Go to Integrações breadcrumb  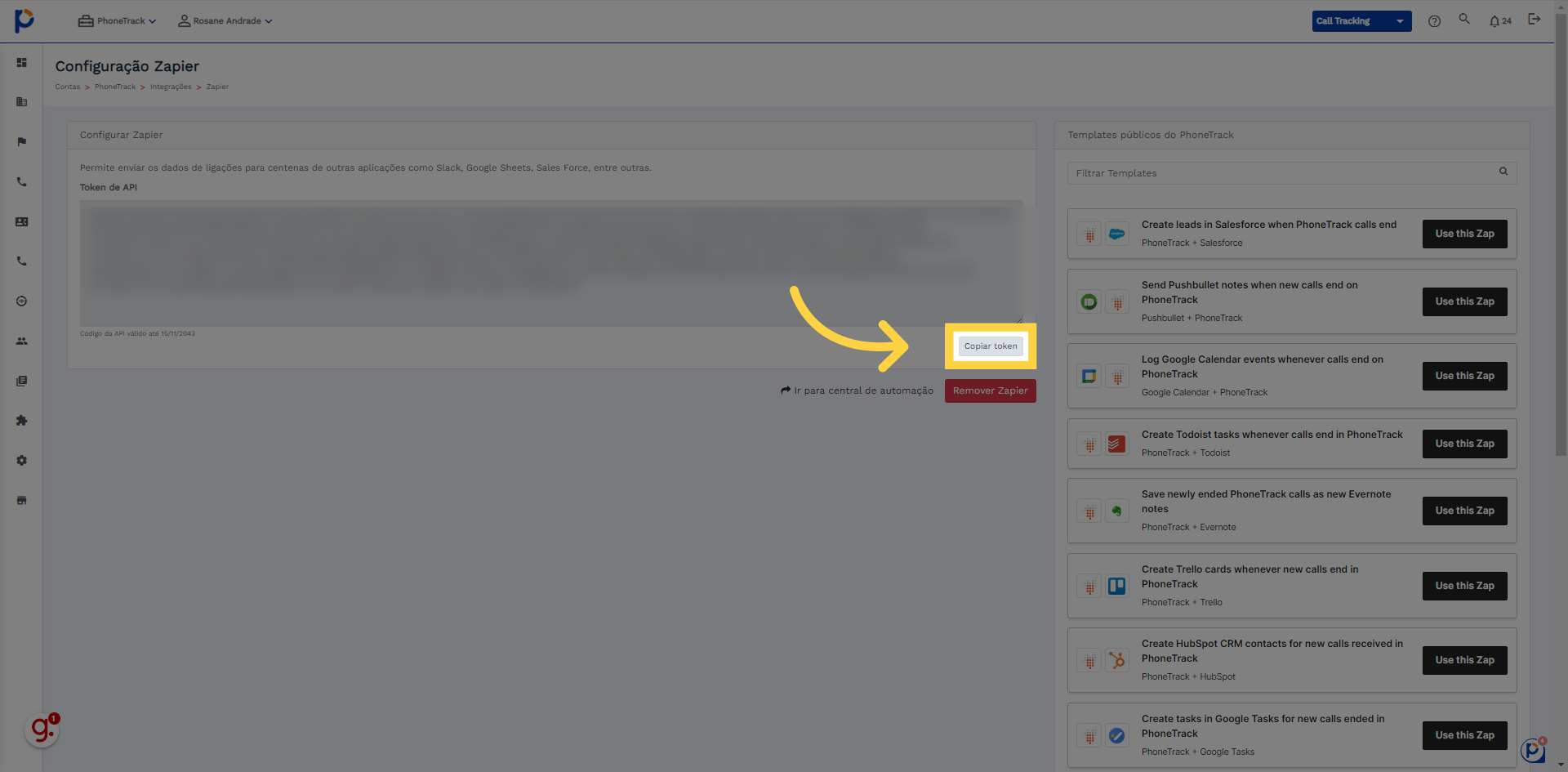(x=171, y=87)
